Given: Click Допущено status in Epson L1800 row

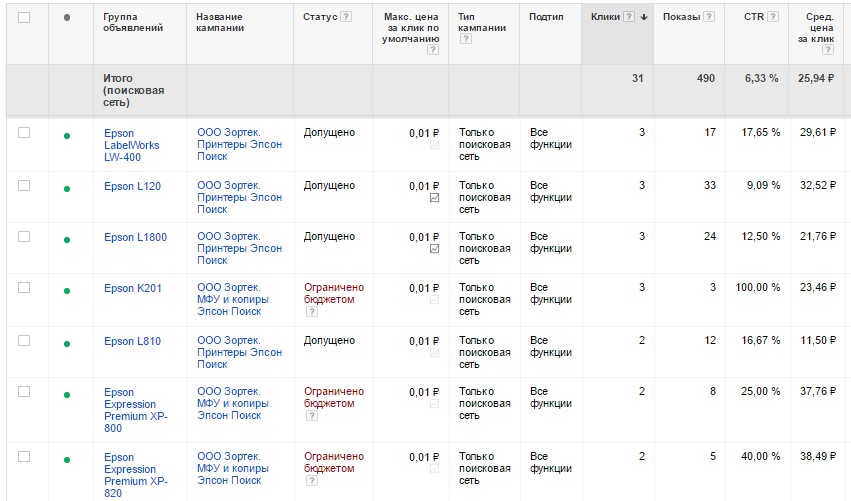Looking at the screenshot, I should [x=329, y=237].
